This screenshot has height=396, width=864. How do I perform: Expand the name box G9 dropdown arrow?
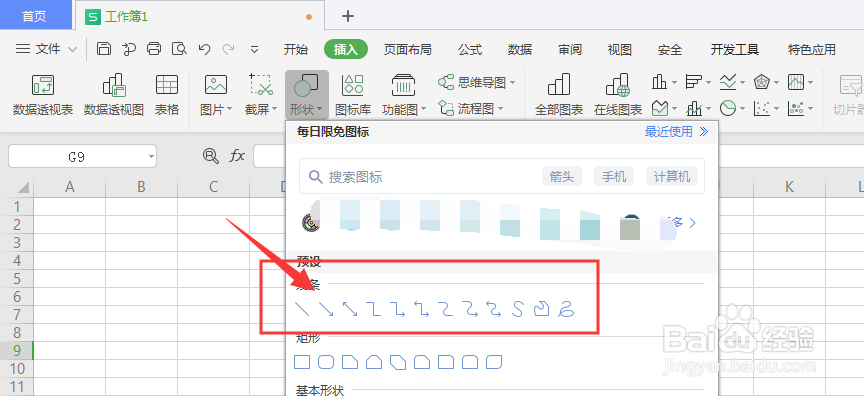[152, 157]
